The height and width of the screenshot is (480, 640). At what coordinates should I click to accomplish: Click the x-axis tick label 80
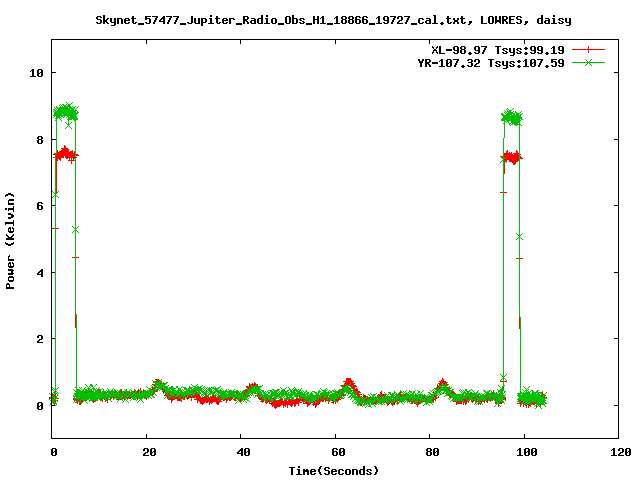pyautogui.click(x=432, y=452)
